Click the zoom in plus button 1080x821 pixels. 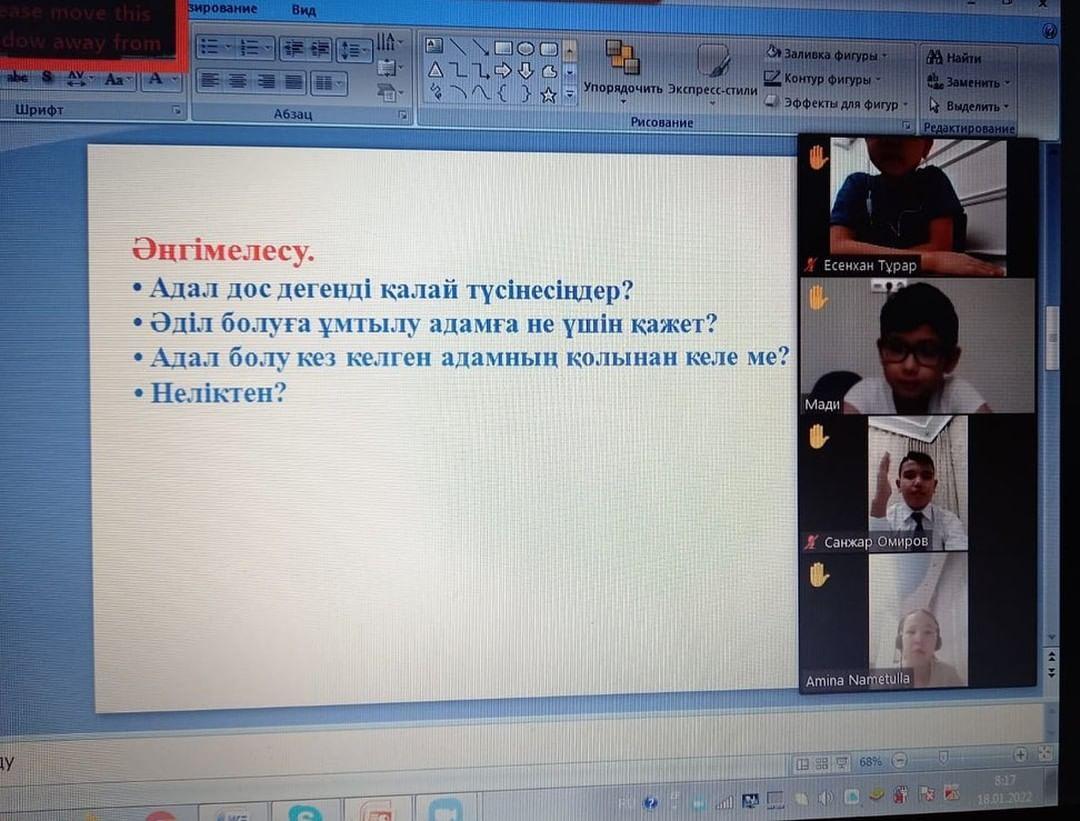point(1020,755)
